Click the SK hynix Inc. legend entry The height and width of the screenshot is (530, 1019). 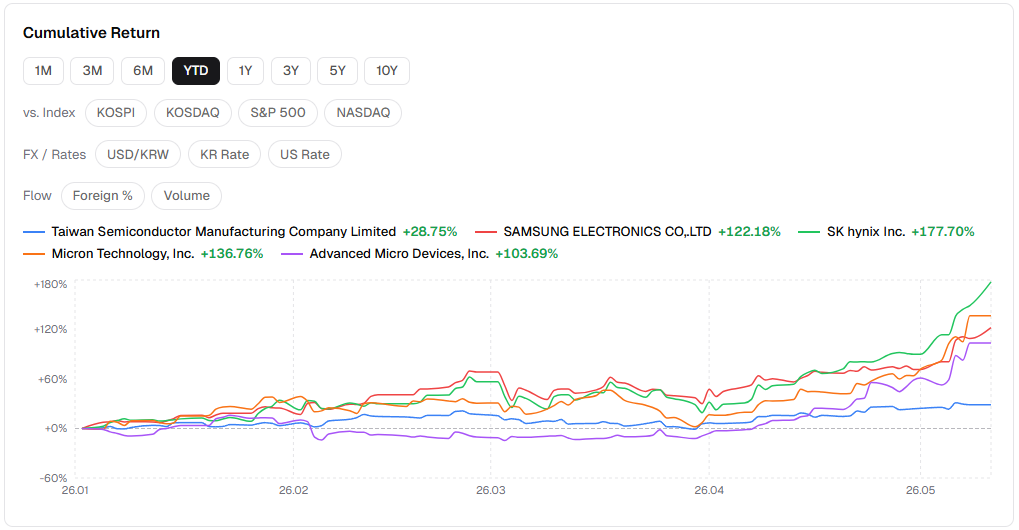(x=886, y=232)
